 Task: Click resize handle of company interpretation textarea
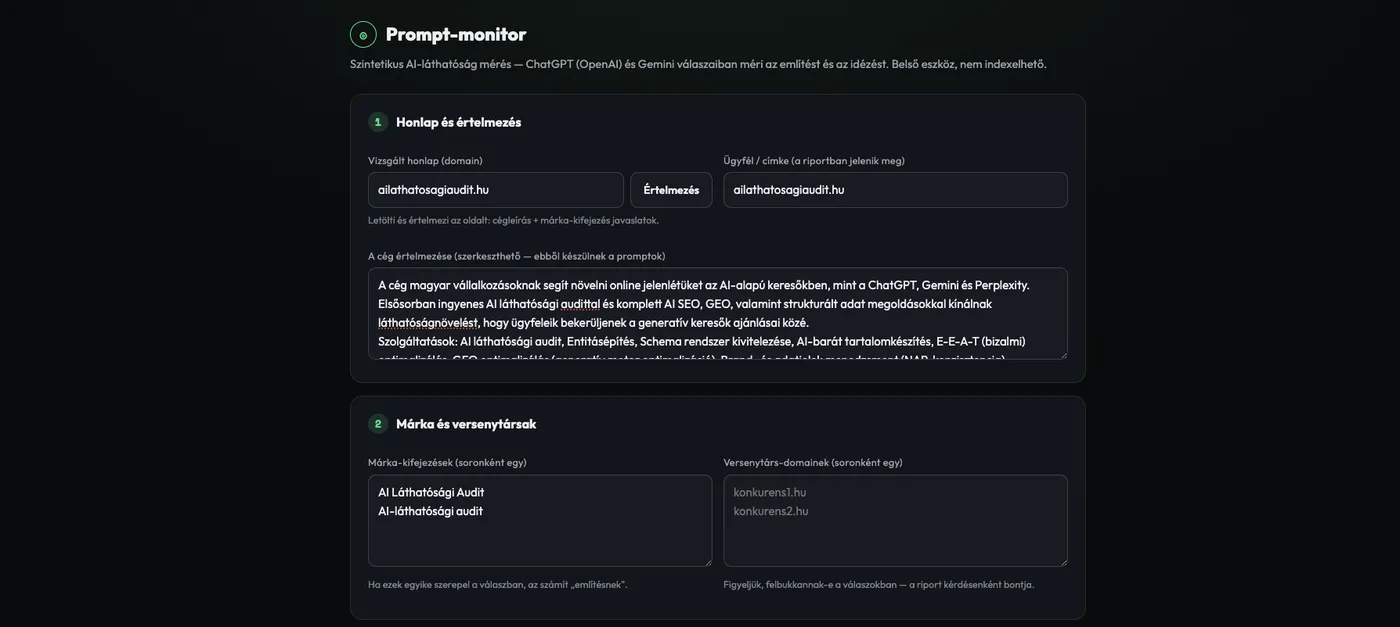1062,354
